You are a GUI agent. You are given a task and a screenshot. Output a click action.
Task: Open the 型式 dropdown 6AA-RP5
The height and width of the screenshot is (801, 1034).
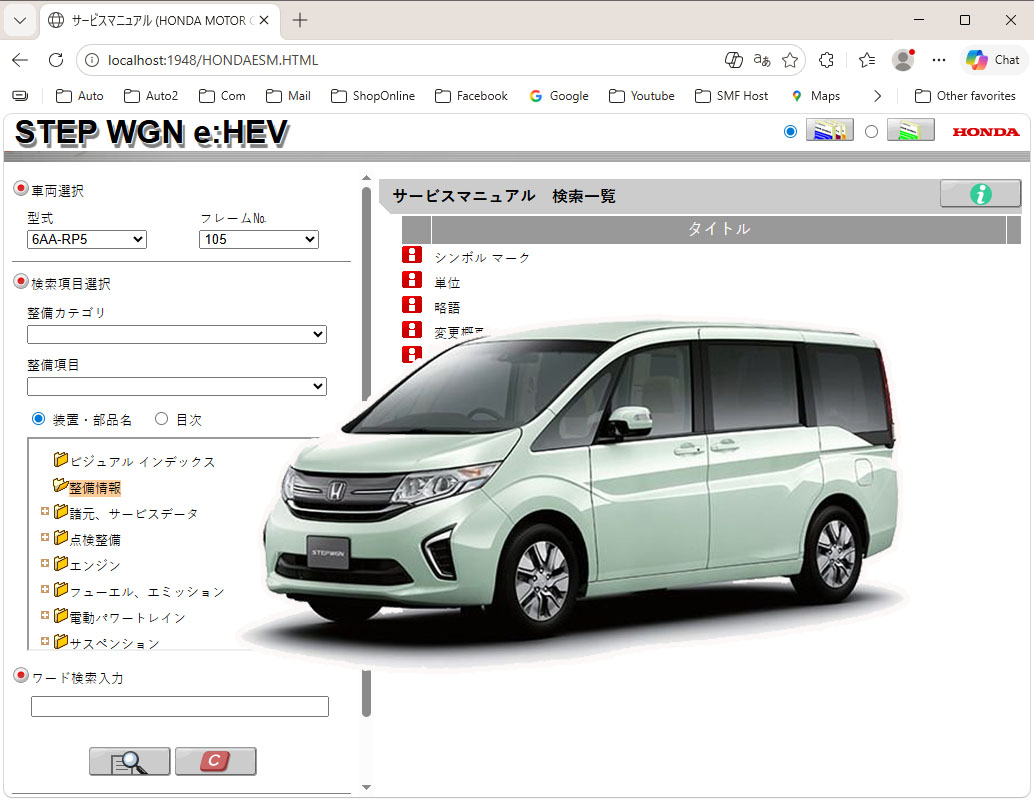[86, 239]
